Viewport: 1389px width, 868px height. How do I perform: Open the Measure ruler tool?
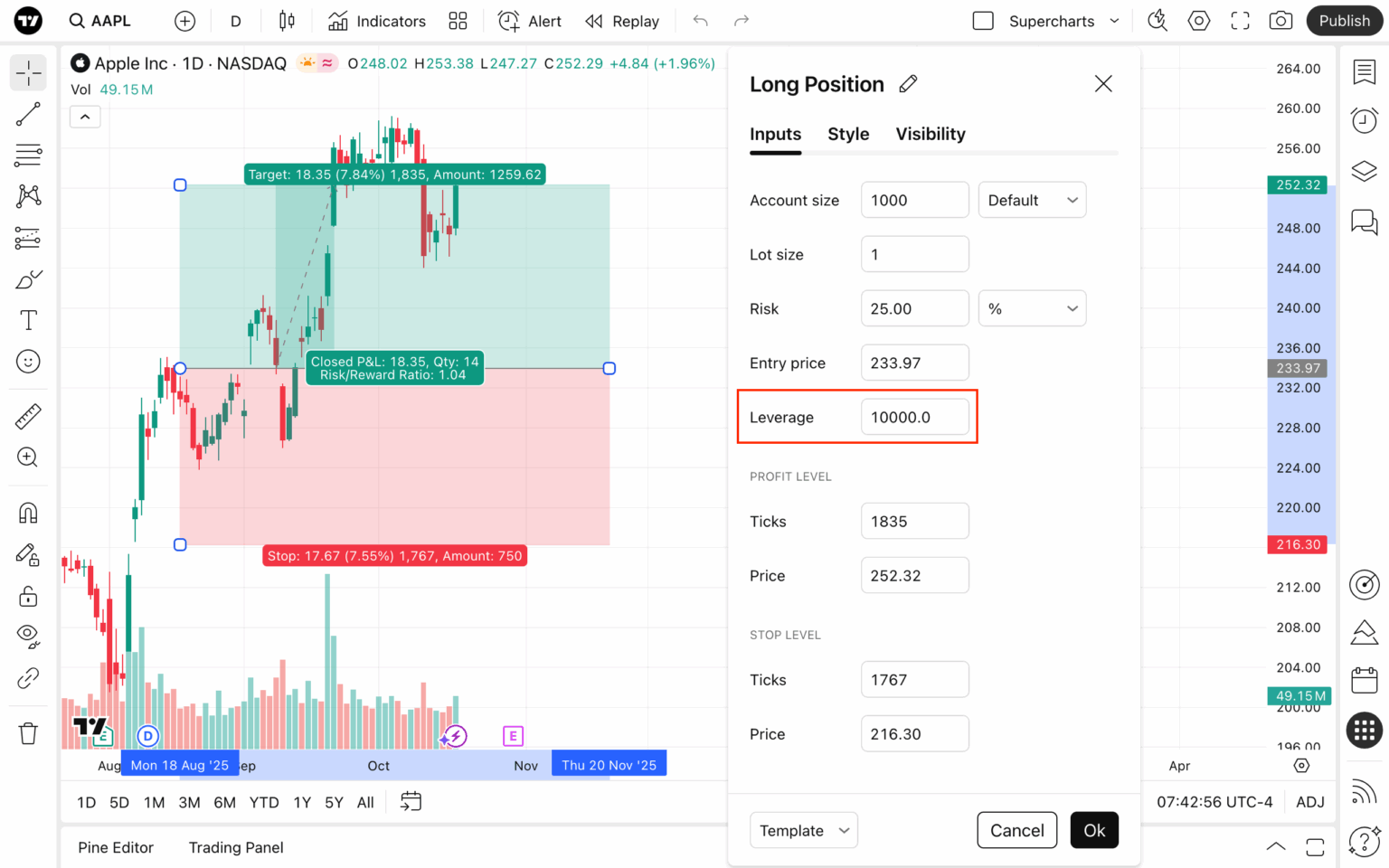tap(28, 416)
